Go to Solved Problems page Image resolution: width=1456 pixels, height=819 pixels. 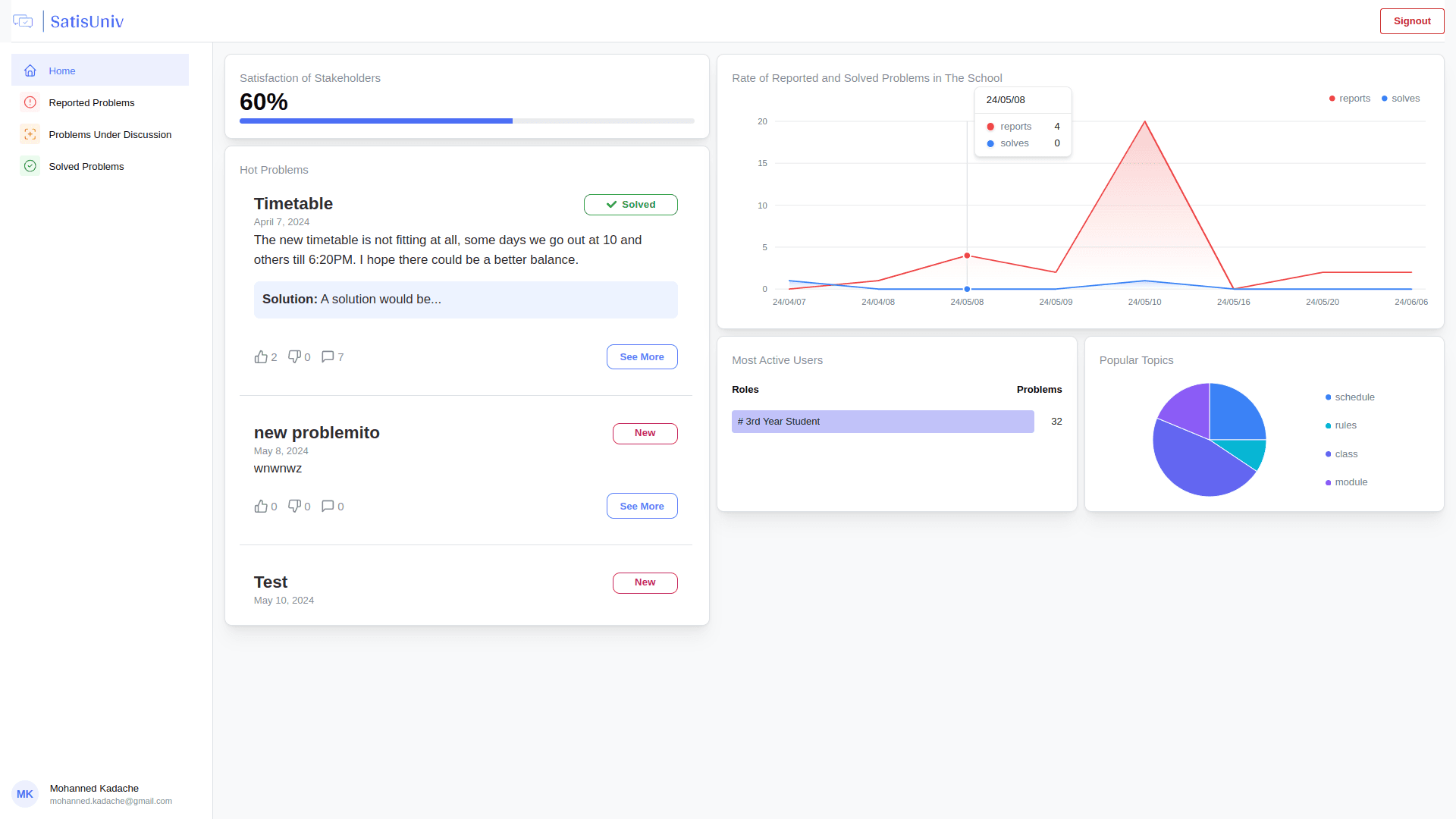tap(86, 166)
